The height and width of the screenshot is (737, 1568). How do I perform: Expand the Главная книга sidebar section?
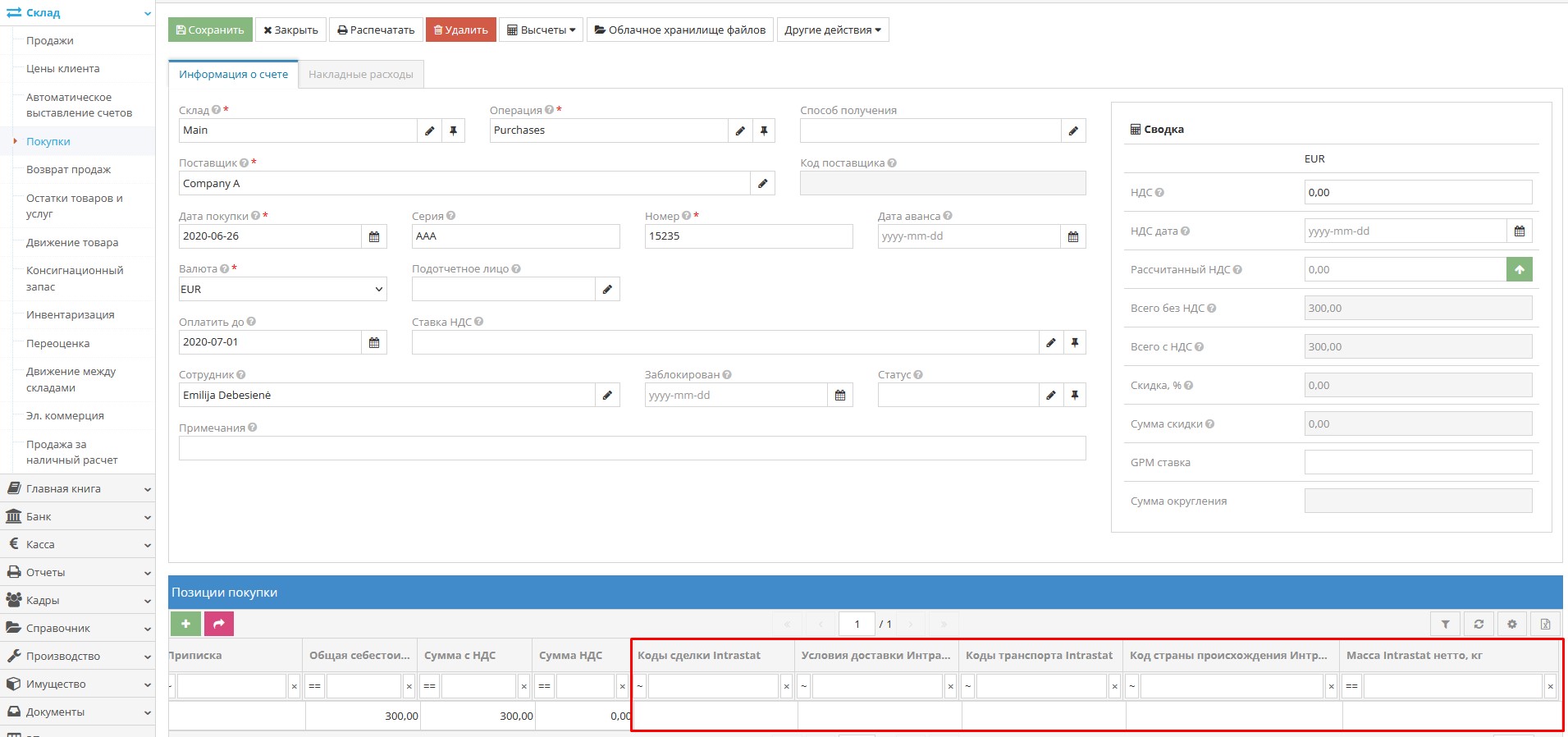tap(77, 489)
